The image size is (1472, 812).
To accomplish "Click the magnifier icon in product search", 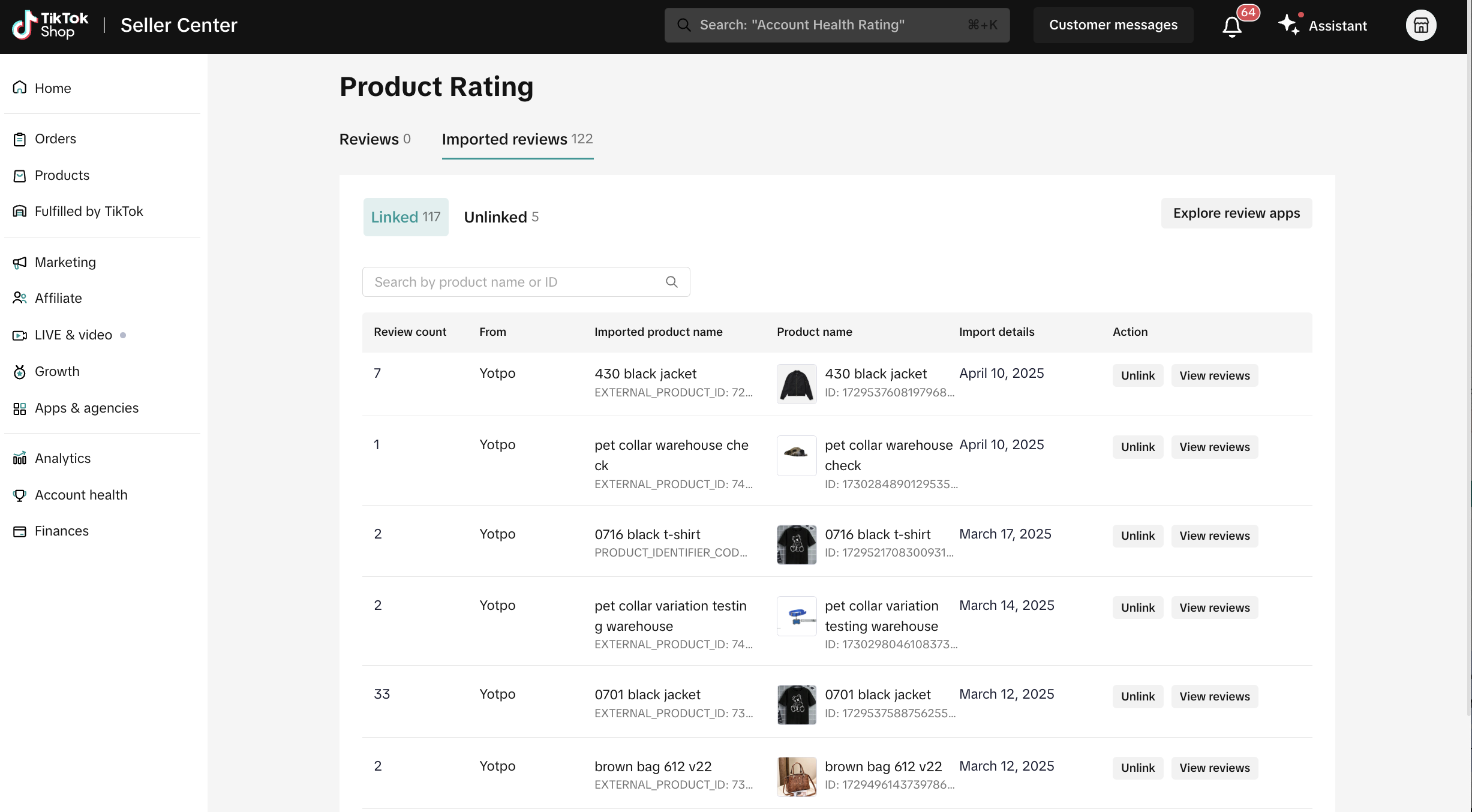I will click(671, 282).
